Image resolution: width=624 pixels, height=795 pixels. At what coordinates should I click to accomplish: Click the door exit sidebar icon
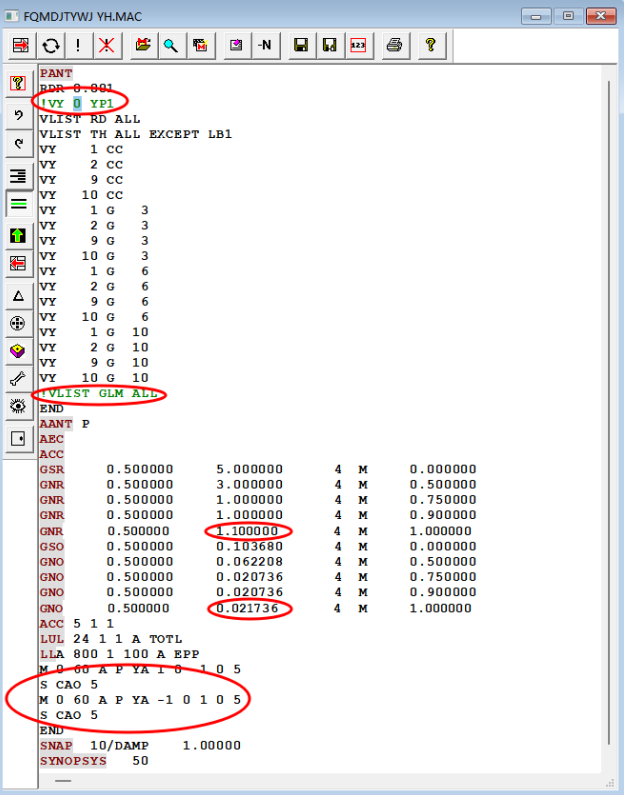pos(19,438)
